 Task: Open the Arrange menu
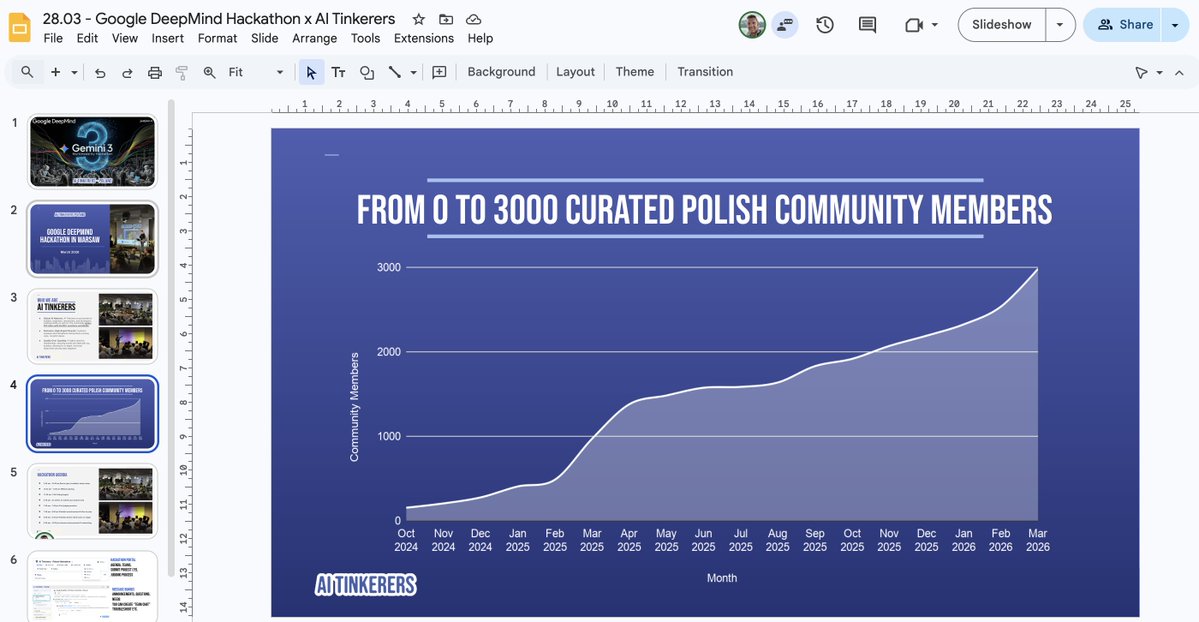click(x=314, y=38)
